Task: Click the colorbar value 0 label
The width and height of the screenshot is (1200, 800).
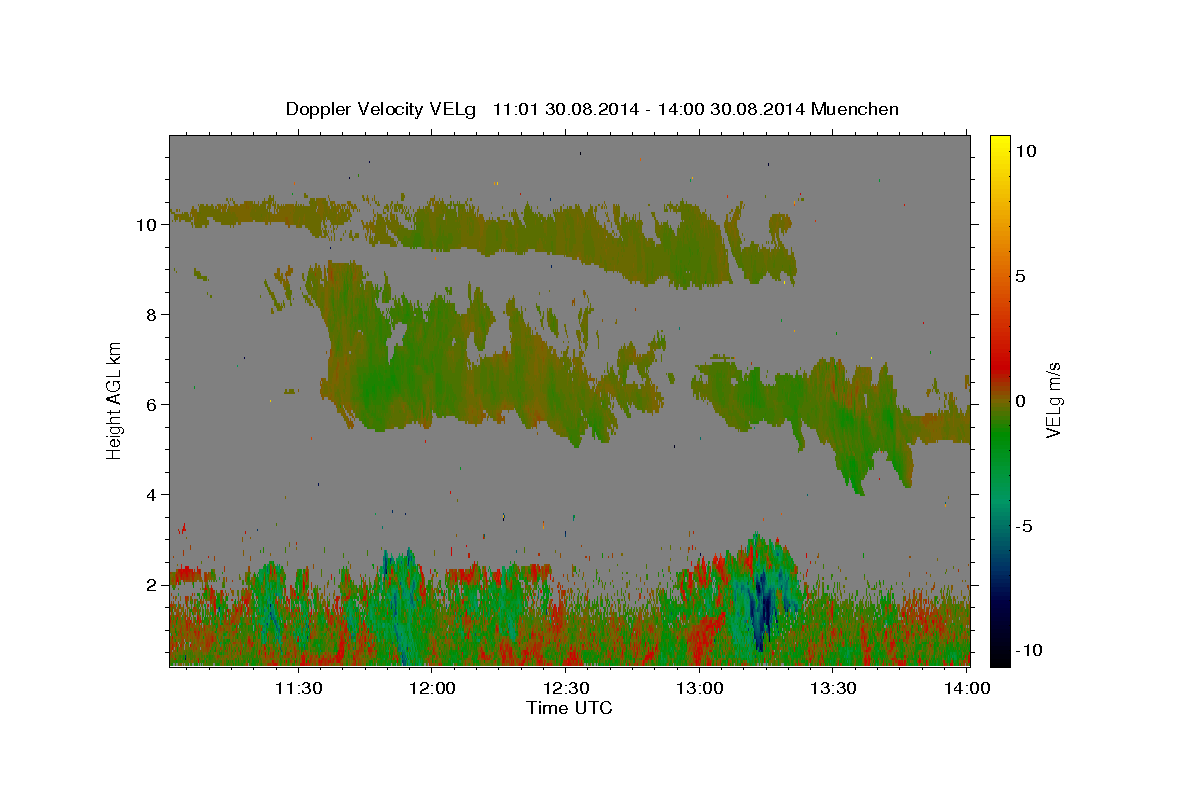Action: tap(1020, 401)
